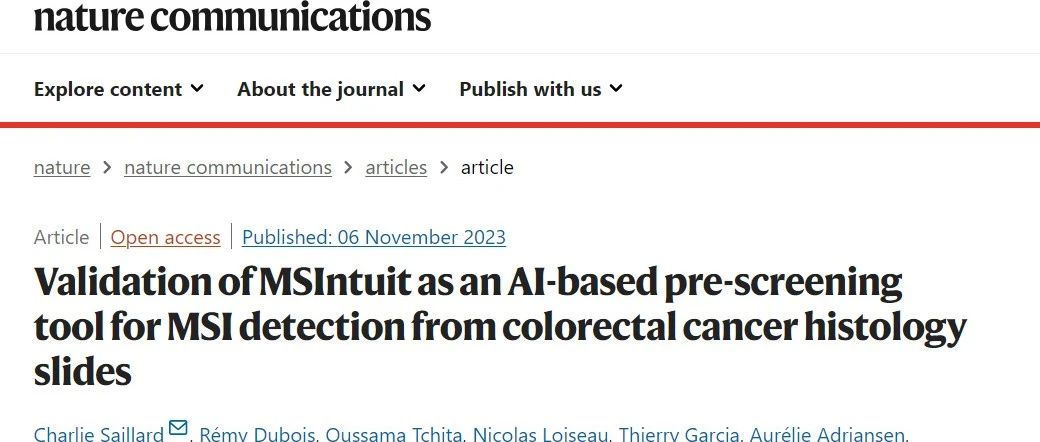Open Nicolas Loiseau author details
1040x442 pixels.
[x=541, y=435]
